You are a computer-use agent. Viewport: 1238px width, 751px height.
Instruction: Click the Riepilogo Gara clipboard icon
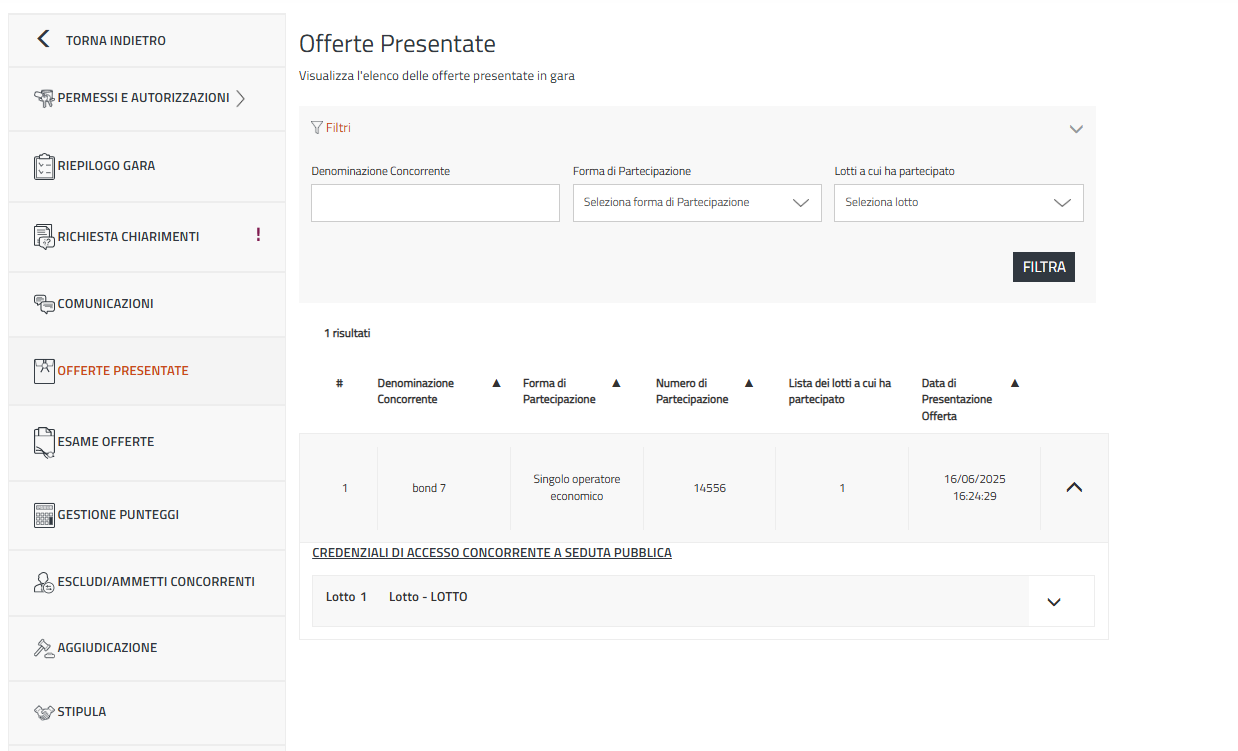pyautogui.click(x=44, y=166)
